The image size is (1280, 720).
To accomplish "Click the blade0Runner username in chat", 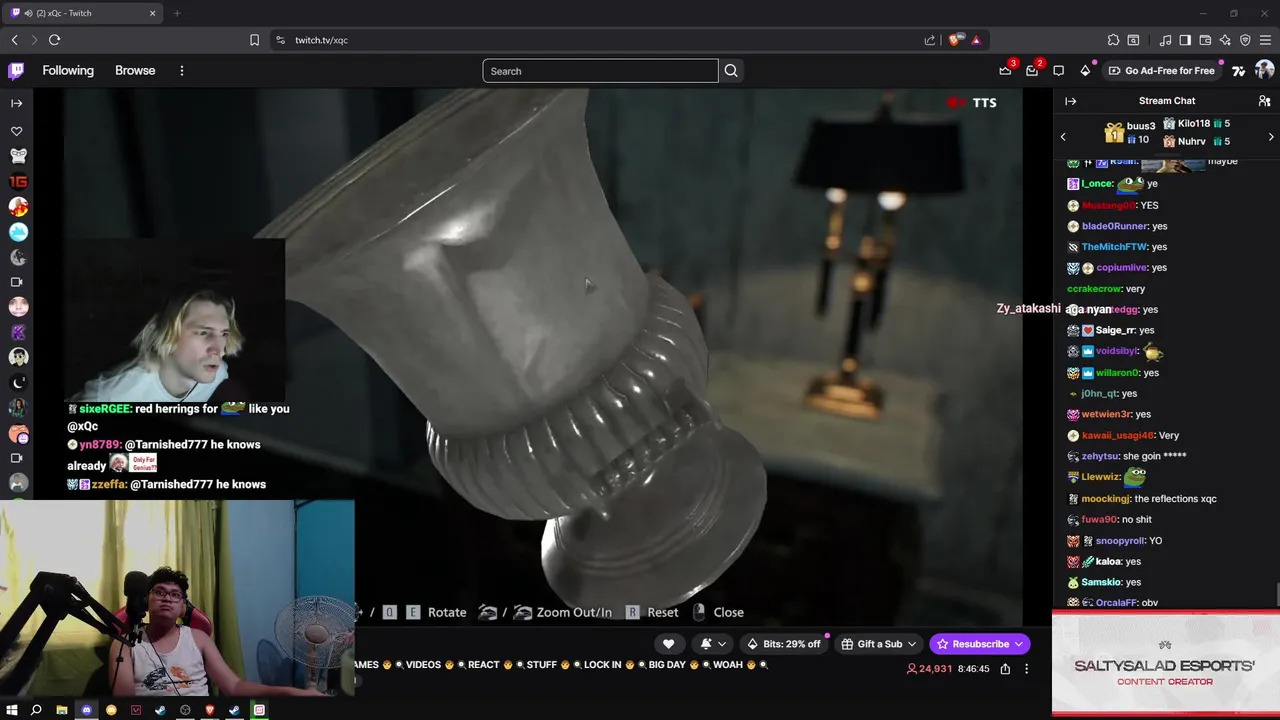I will 1114,226.
